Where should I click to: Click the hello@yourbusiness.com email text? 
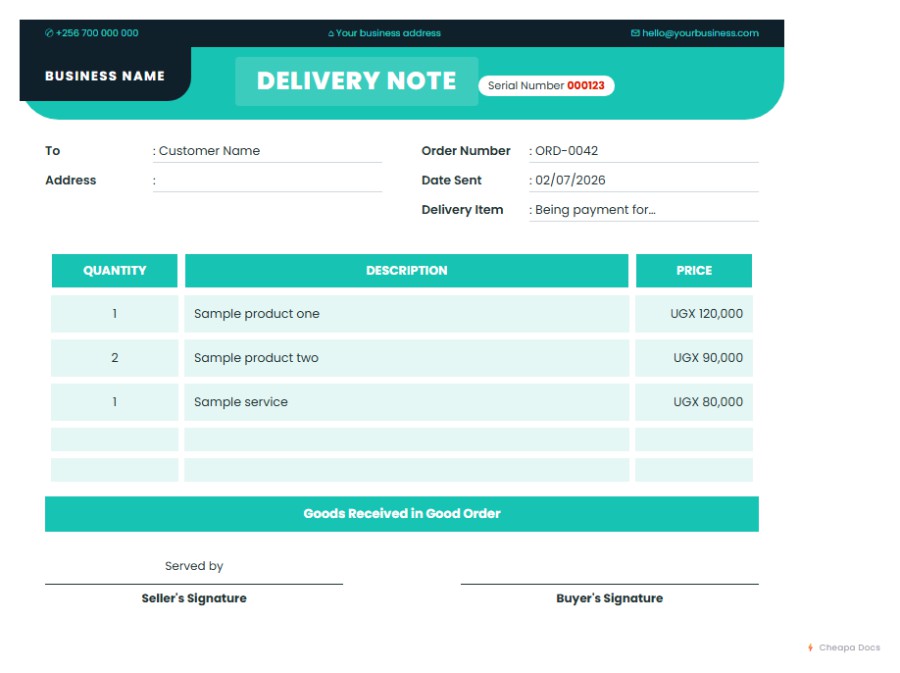pos(700,33)
